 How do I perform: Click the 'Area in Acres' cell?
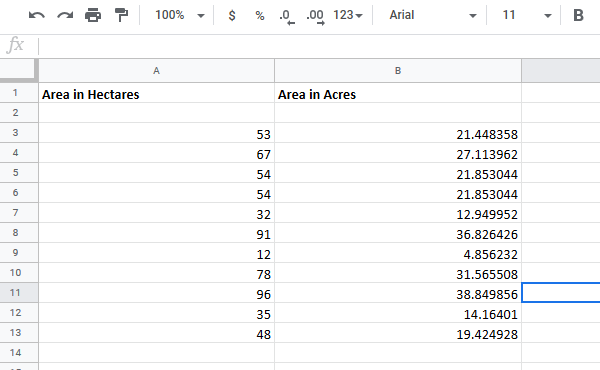[x=398, y=93]
